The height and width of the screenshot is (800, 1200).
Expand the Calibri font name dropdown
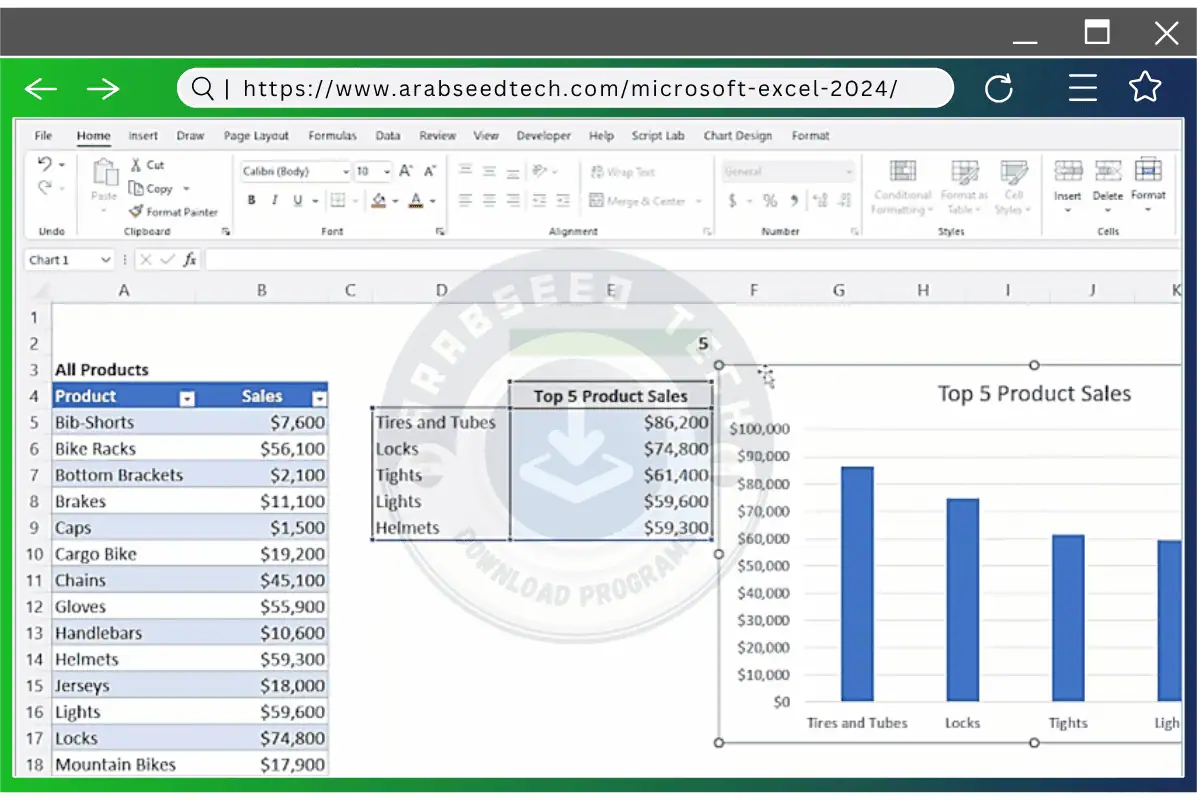345,172
